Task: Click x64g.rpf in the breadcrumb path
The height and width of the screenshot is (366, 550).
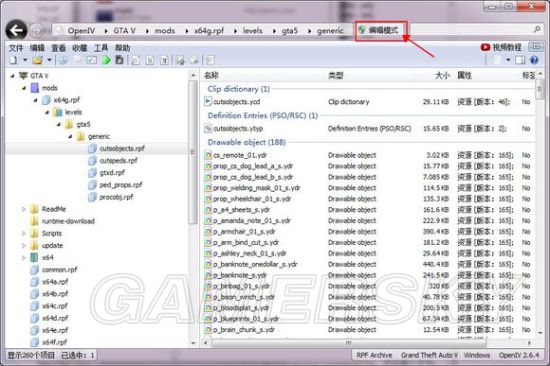Action: tap(209, 31)
